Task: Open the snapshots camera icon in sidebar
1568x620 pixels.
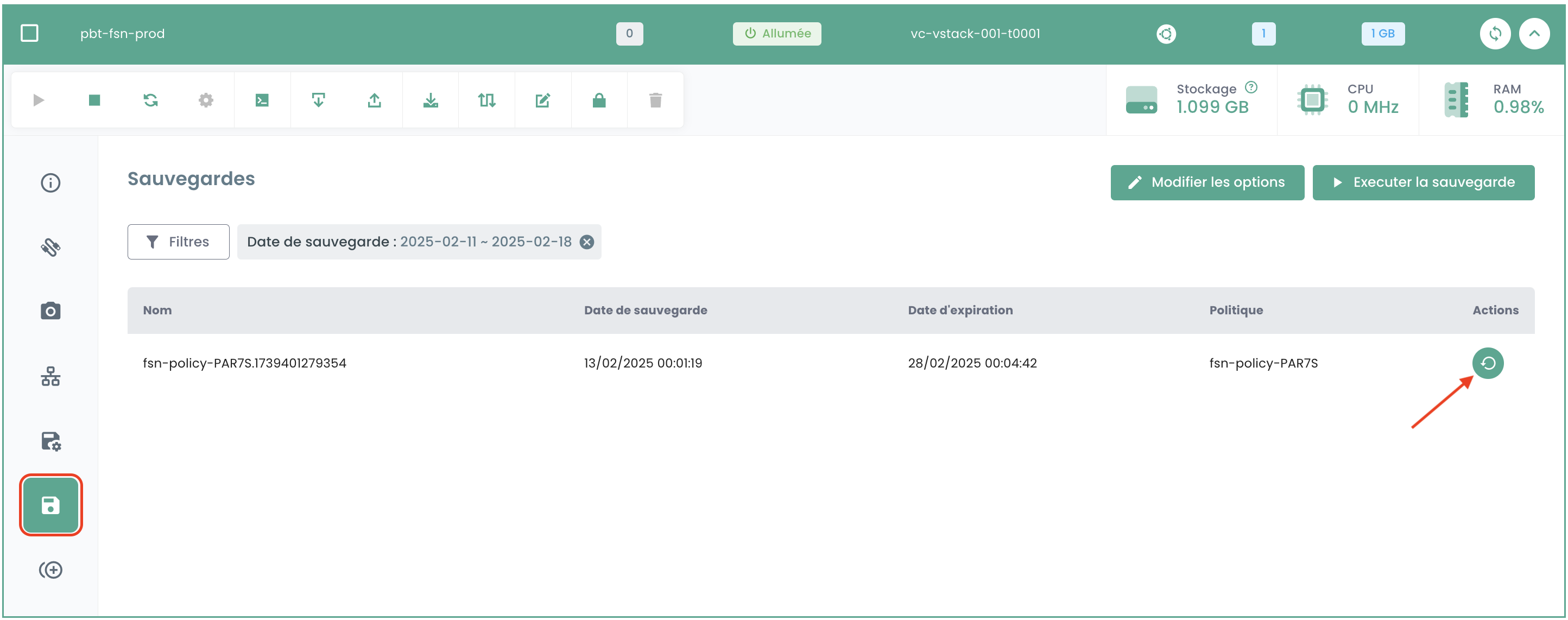Action: [x=50, y=311]
